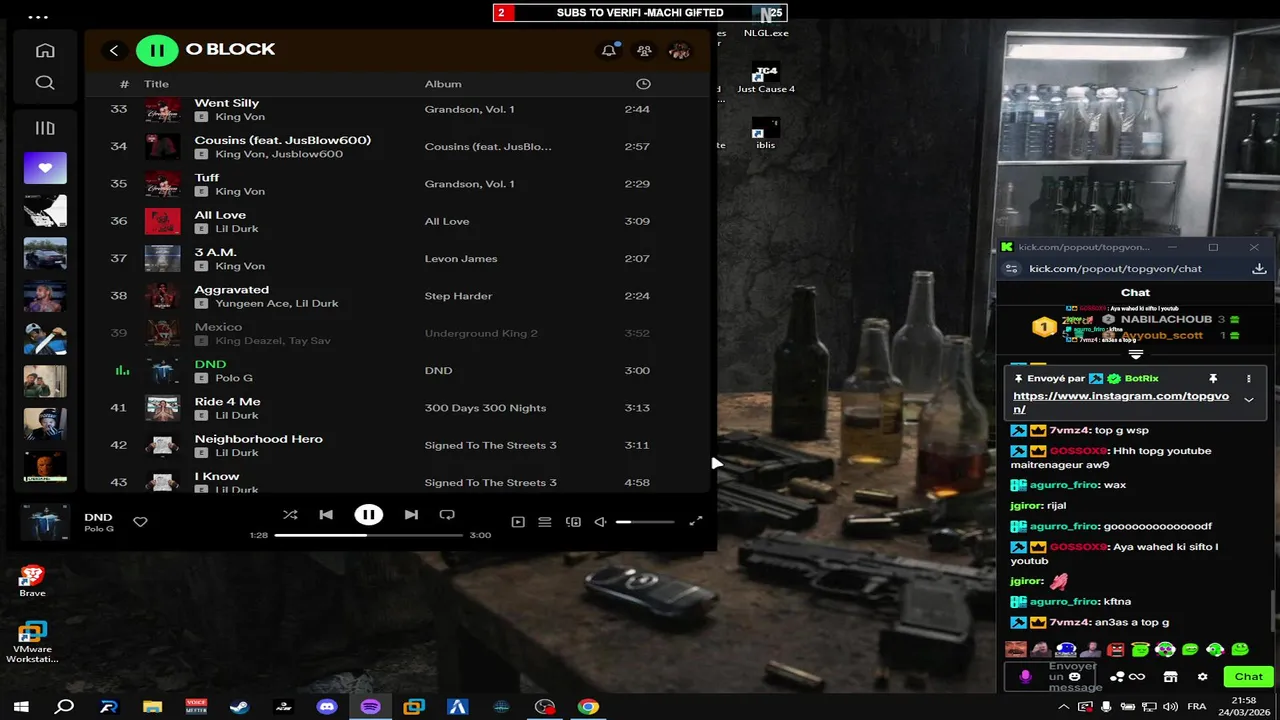1280x720 pixels.
Task: Open the DND cover art in player bar
Action: [x=45, y=522]
